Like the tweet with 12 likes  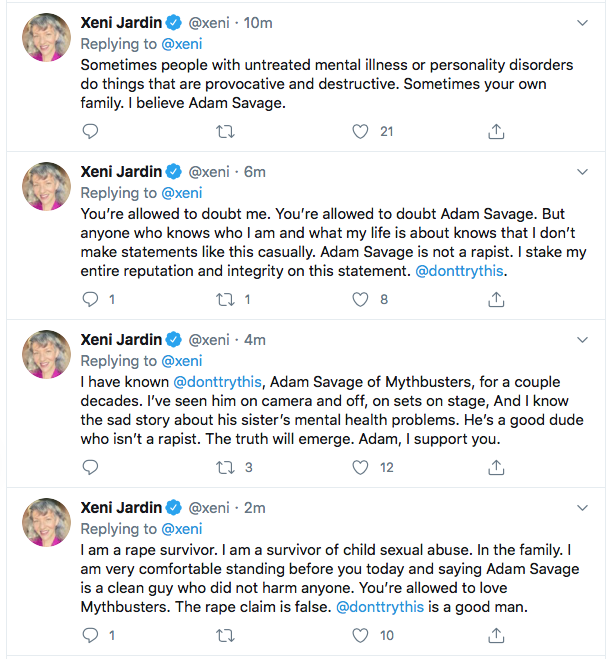coord(361,467)
